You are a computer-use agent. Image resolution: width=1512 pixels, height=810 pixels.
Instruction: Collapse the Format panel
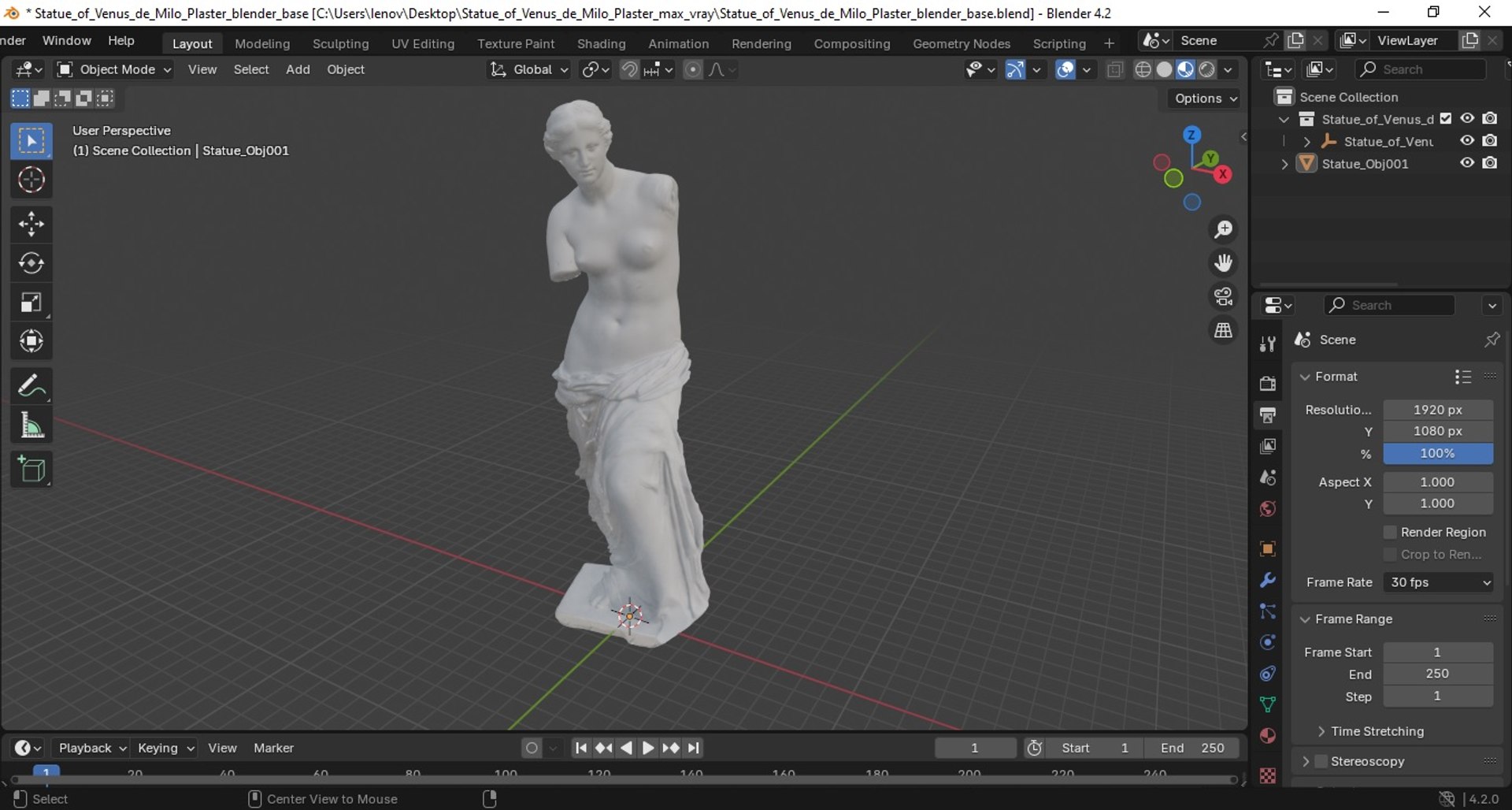tap(1305, 377)
